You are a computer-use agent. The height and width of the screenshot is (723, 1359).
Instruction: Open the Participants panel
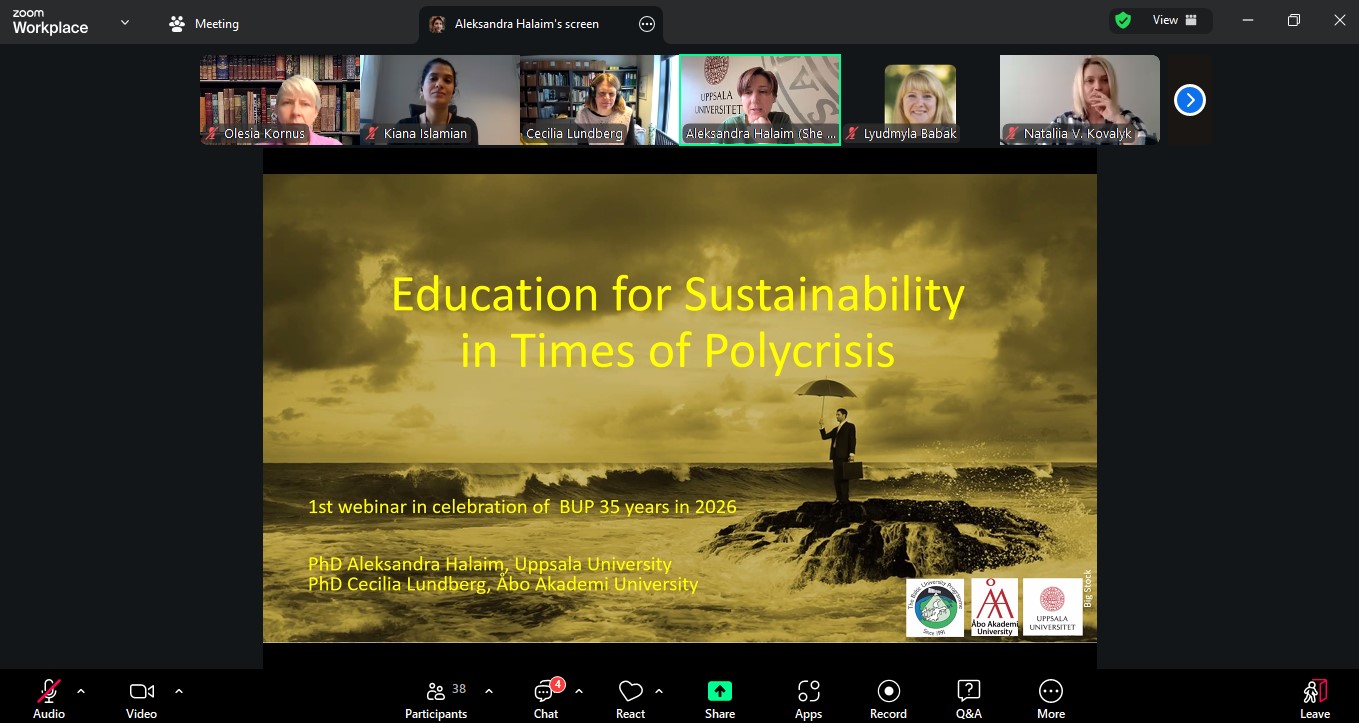pyautogui.click(x=436, y=698)
